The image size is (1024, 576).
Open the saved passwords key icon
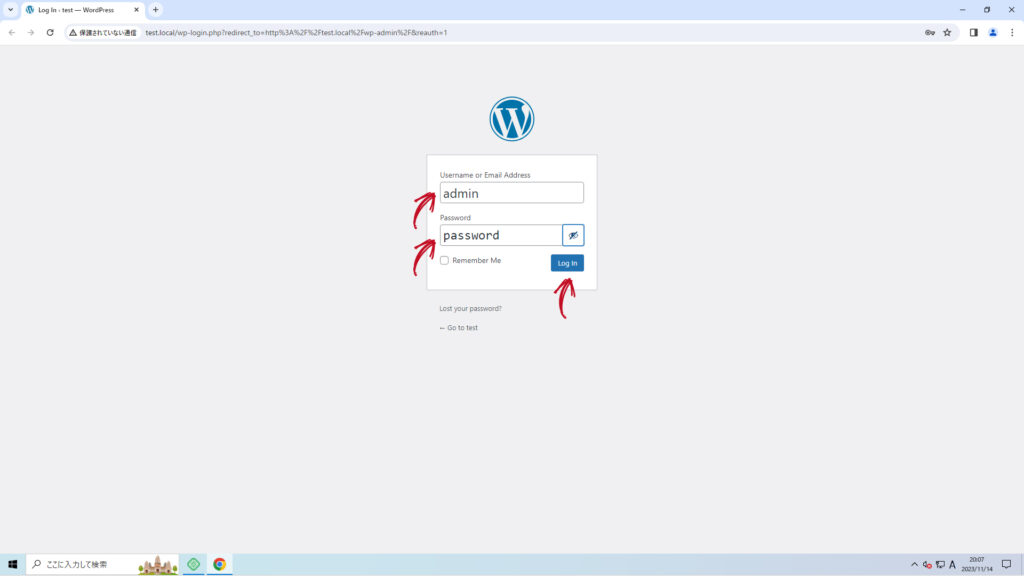point(929,33)
